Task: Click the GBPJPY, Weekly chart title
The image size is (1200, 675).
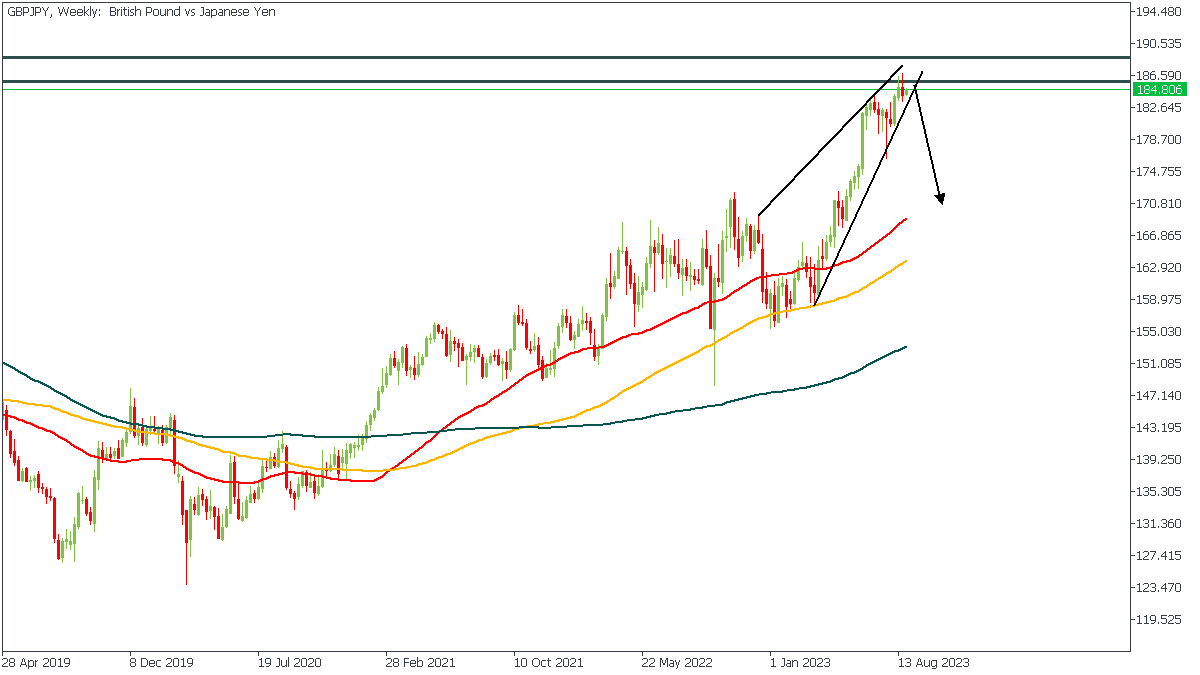Action: pyautogui.click(x=140, y=12)
